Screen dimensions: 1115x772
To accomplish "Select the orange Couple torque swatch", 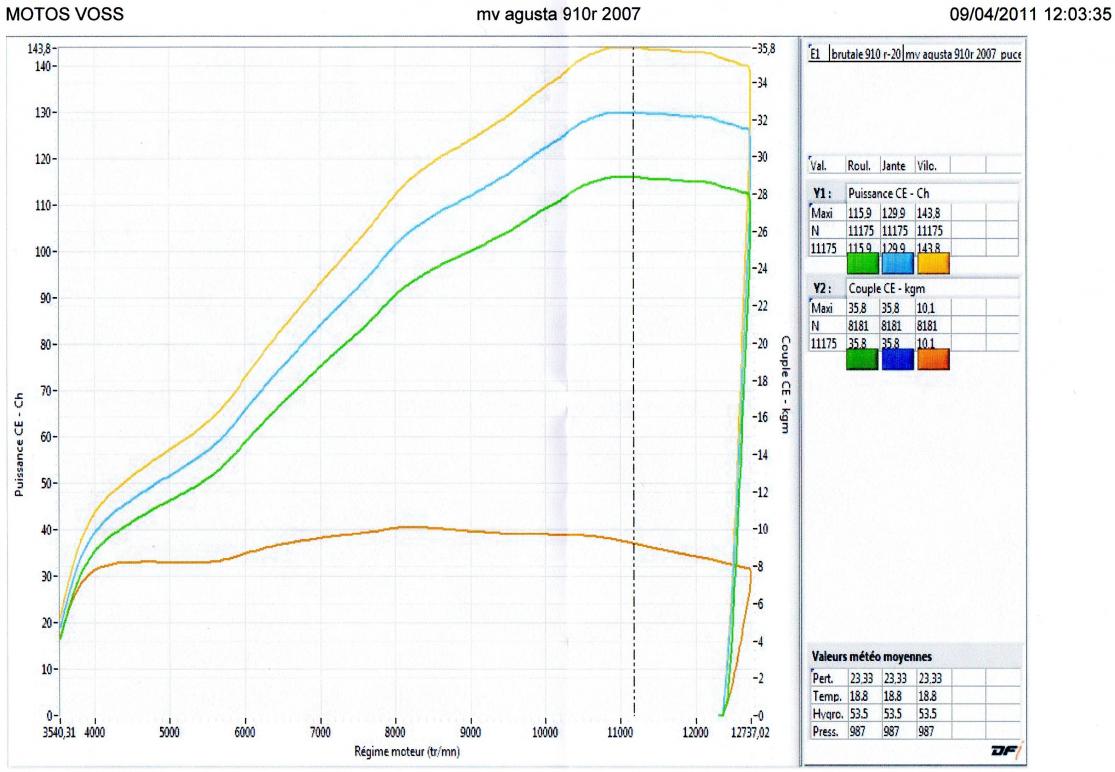I will click(932, 358).
